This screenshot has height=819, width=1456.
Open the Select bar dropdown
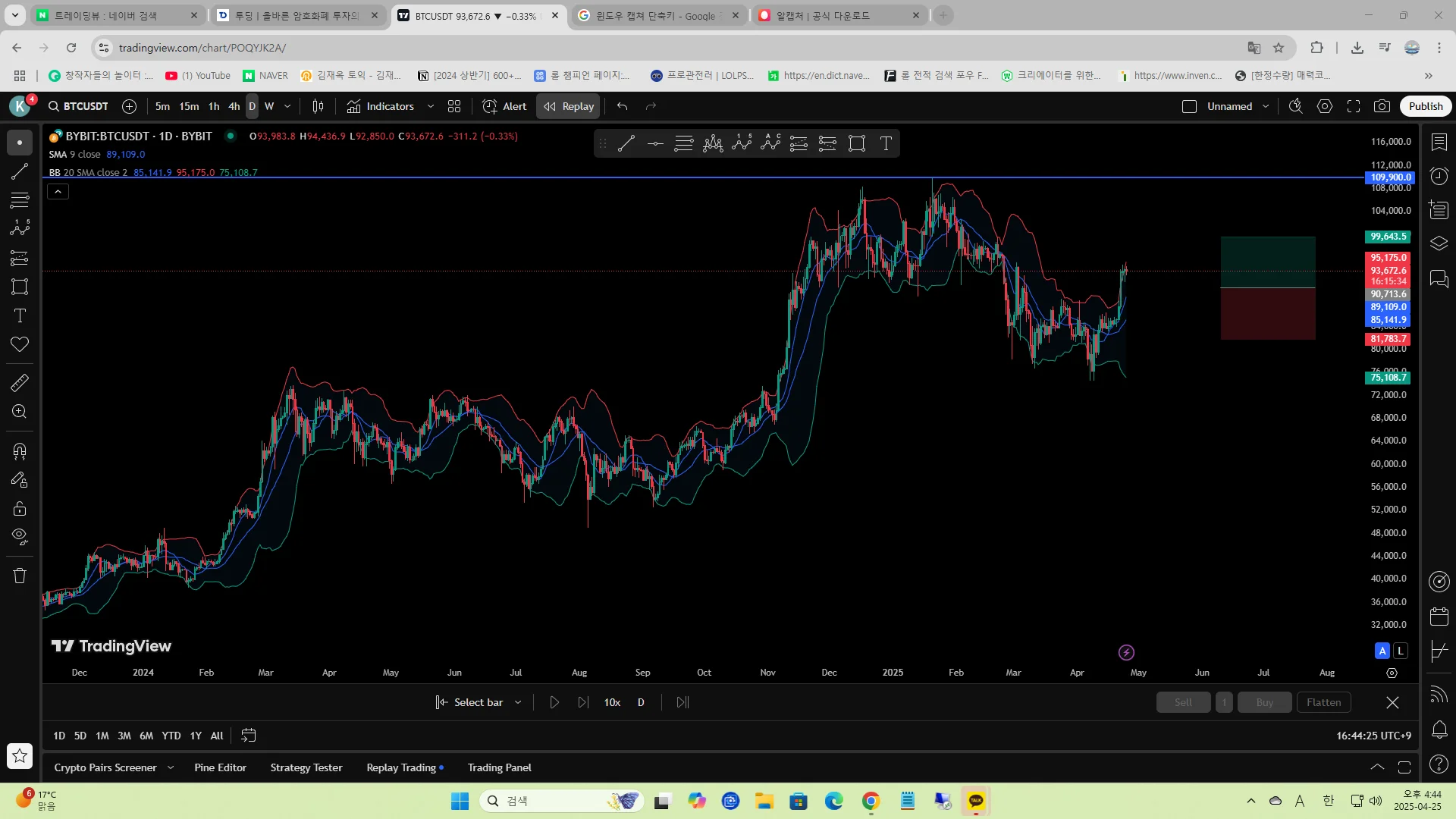[x=518, y=702]
